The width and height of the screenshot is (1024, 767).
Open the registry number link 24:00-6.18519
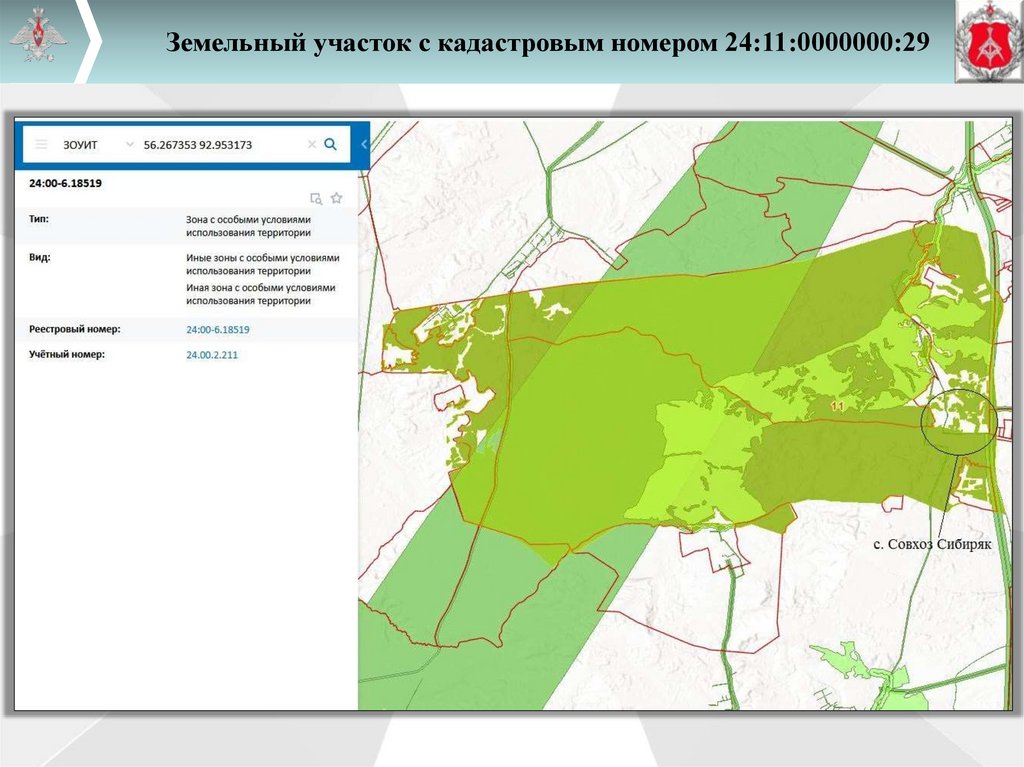(x=217, y=329)
